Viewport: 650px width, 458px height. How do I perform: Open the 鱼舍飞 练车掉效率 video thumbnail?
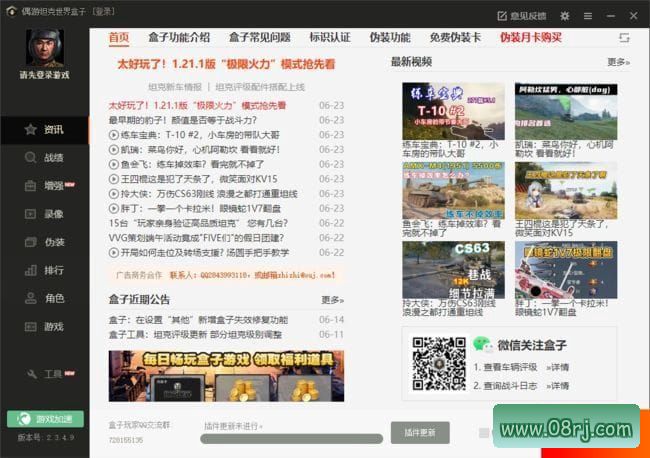(x=453, y=191)
